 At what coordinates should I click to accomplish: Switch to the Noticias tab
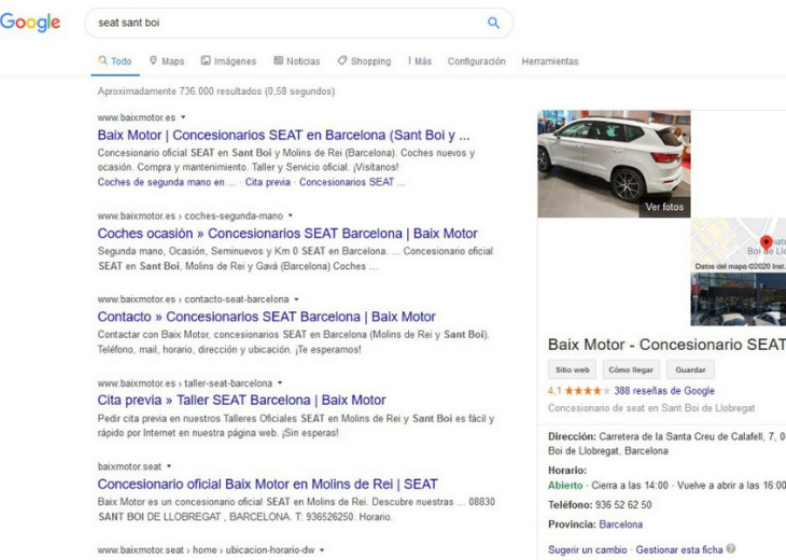point(297,61)
